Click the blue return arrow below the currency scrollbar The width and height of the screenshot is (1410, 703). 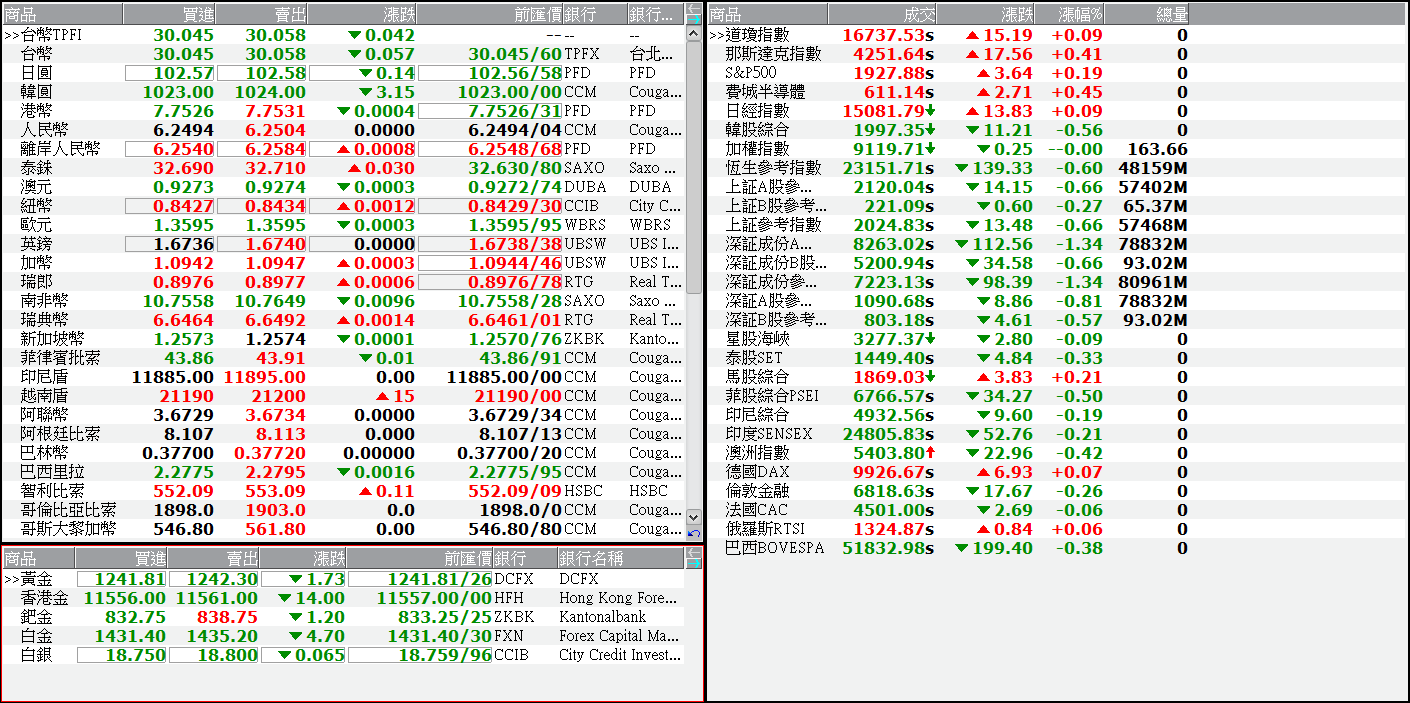695,533
